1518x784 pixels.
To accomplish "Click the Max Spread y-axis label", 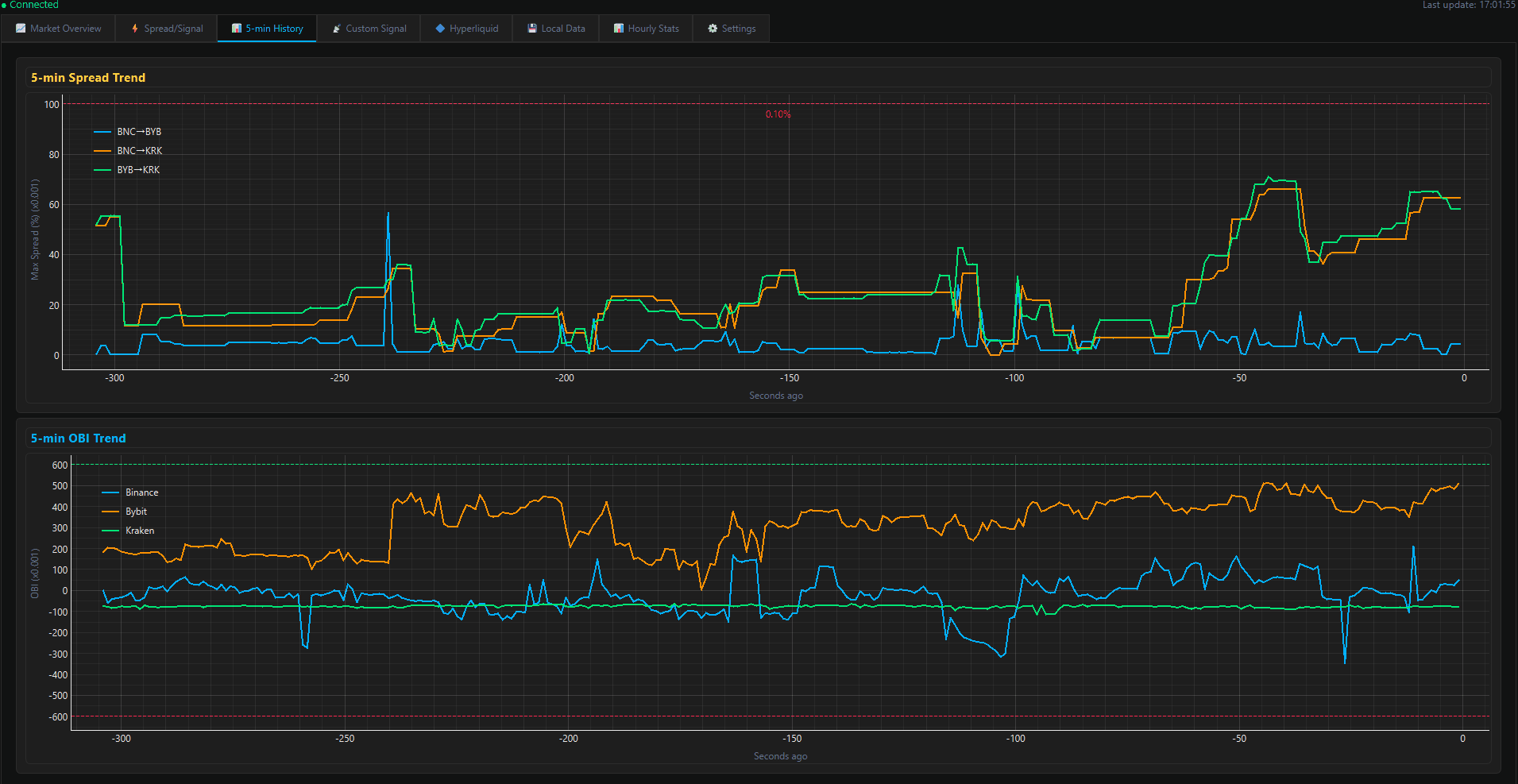I will pyautogui.click(x=35, y=229).
